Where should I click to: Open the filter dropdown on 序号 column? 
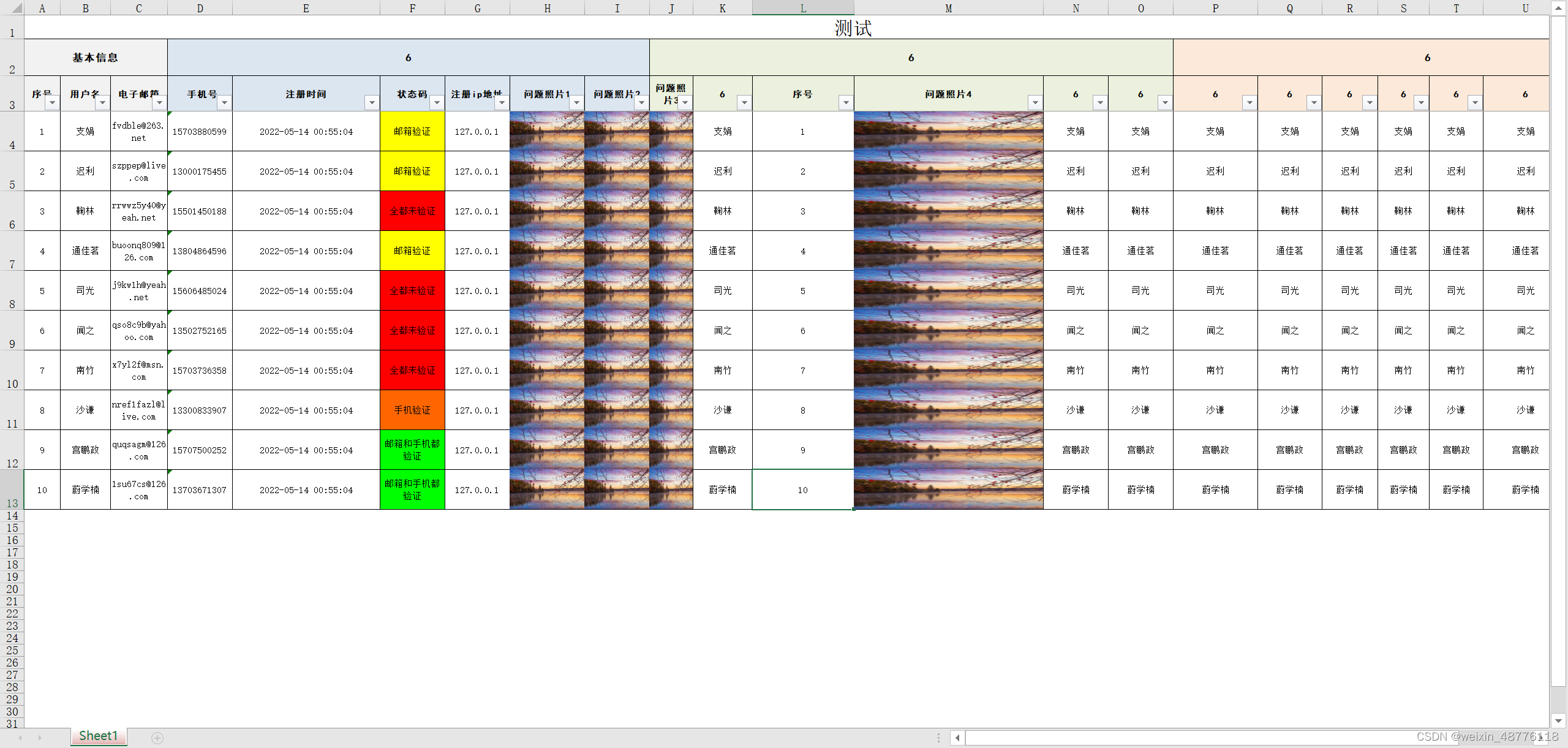[x=52, y=103]
